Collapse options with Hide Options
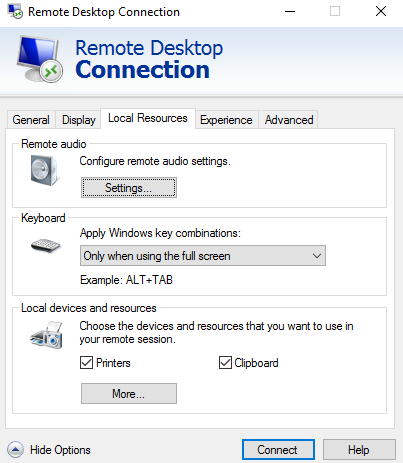 (60, 450)
